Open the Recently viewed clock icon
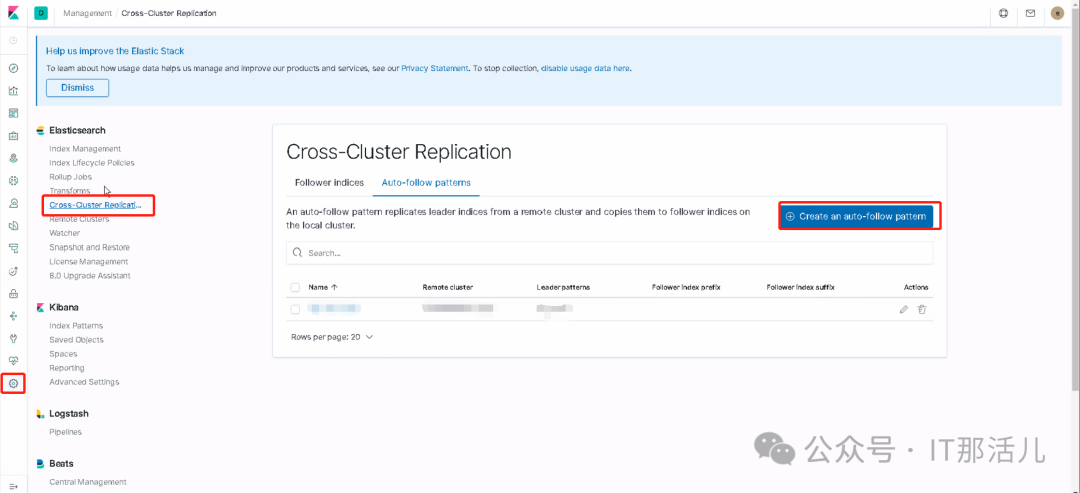1080x493 pixels. click(x=13, y=41)
